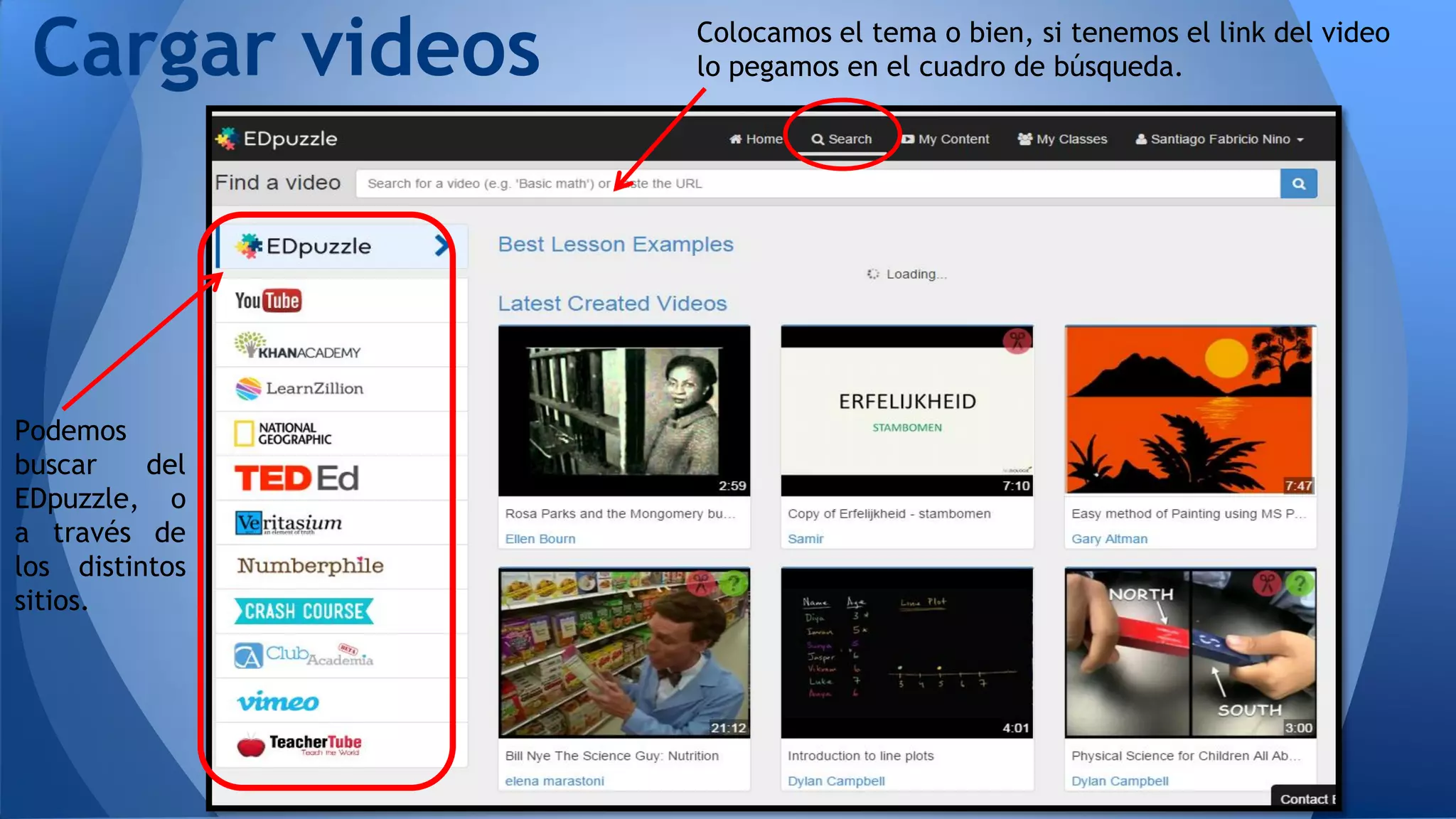Select EDpuzzle source in sidebar
Screen dimensions: 1456x819
point(341,246)
